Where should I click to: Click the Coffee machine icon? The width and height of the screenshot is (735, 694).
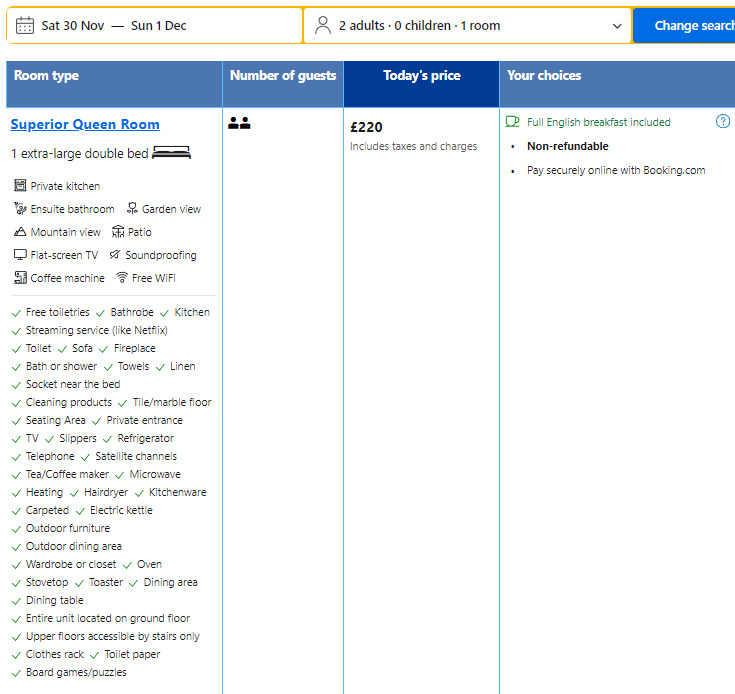click(x=20, y=278)
